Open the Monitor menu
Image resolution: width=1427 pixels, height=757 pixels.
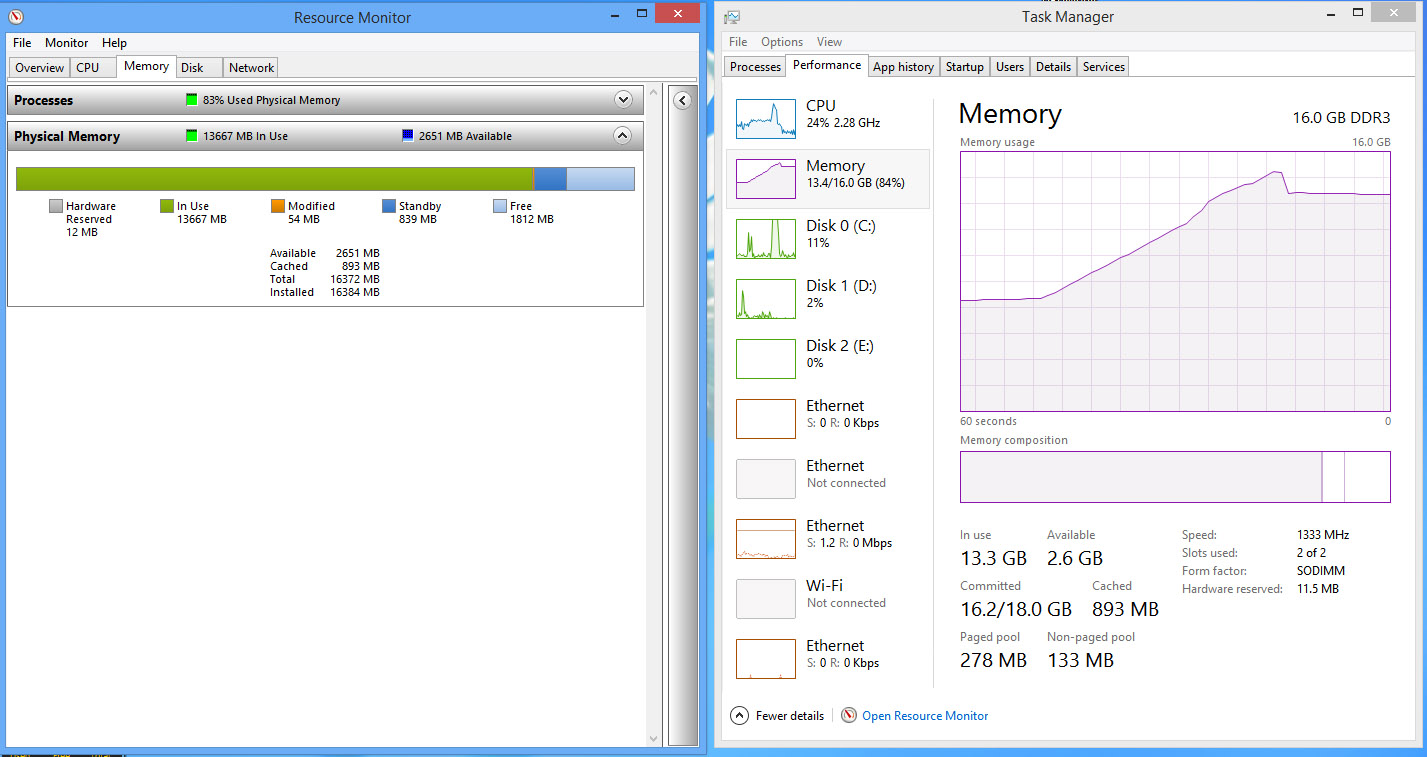[67, 43]
